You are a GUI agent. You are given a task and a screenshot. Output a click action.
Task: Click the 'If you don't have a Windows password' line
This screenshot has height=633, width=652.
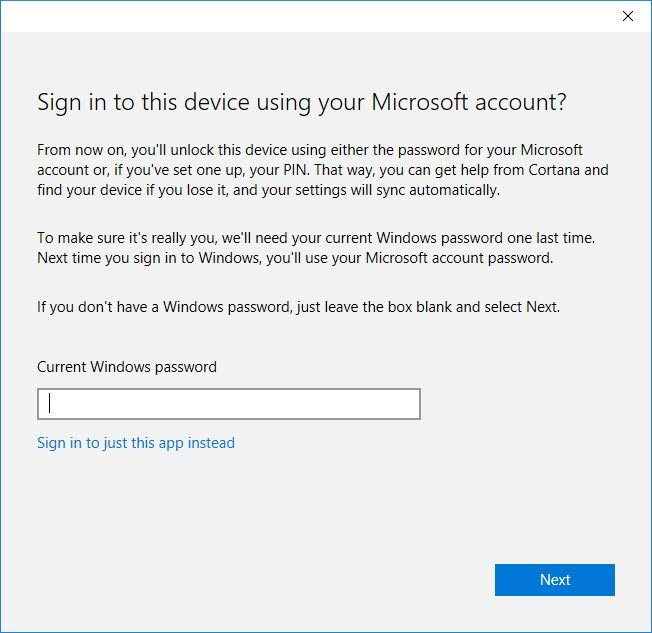pyautogui.click(x=299, y=307)
